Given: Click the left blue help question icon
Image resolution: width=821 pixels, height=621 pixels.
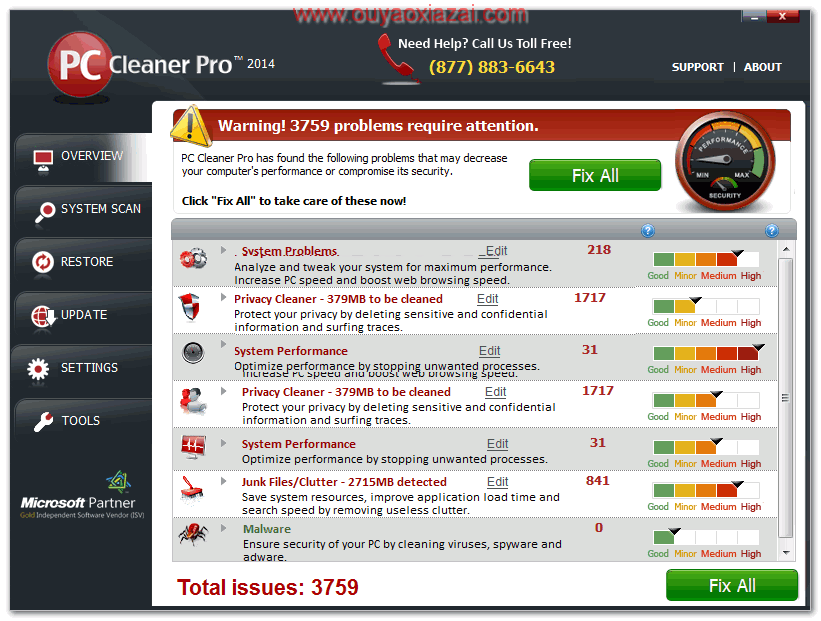Looking at the screenshot, I should coord(648,230).
